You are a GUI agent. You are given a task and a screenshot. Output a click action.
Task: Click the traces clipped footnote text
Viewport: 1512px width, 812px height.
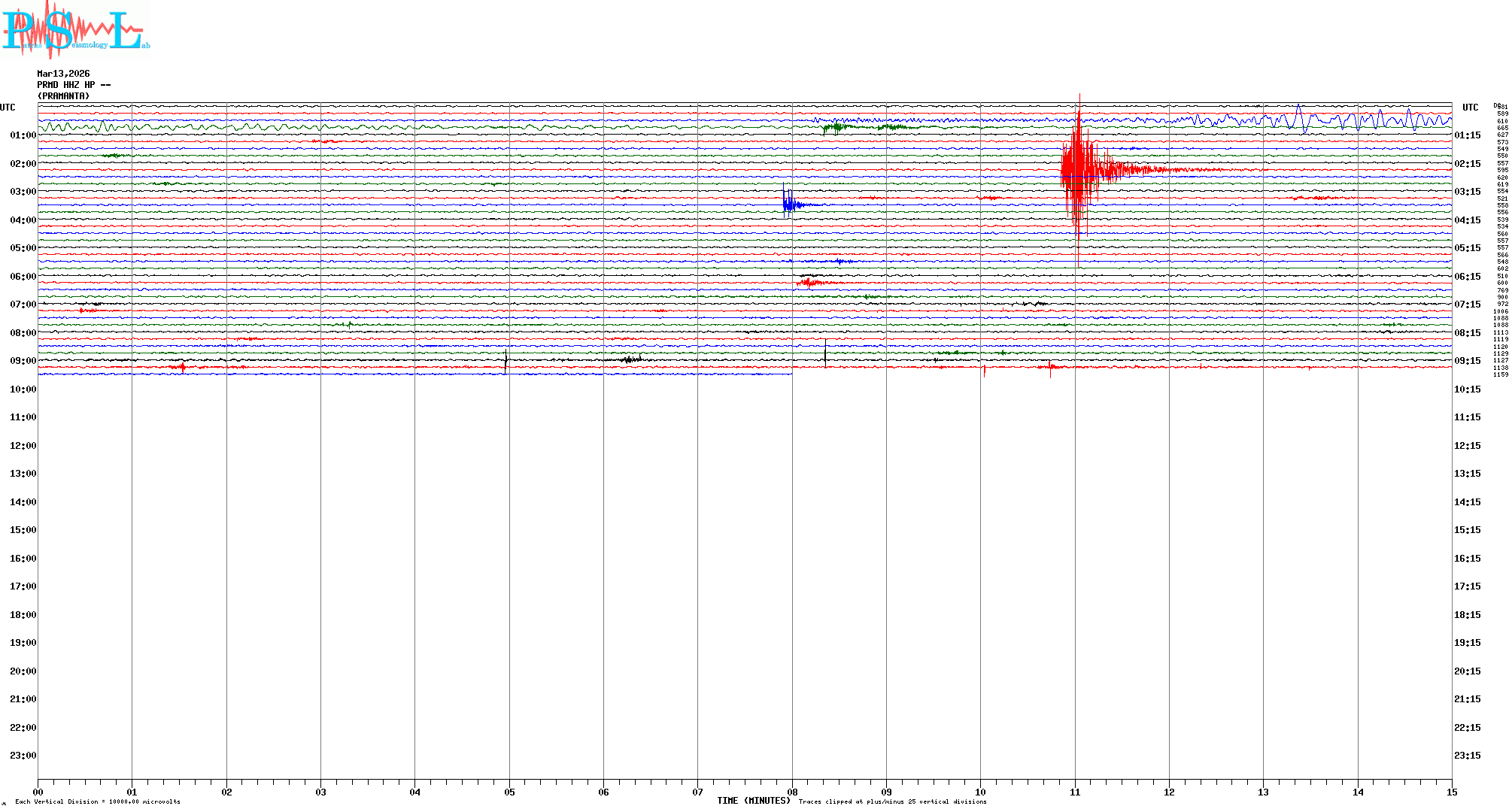[x=892, y=802]
